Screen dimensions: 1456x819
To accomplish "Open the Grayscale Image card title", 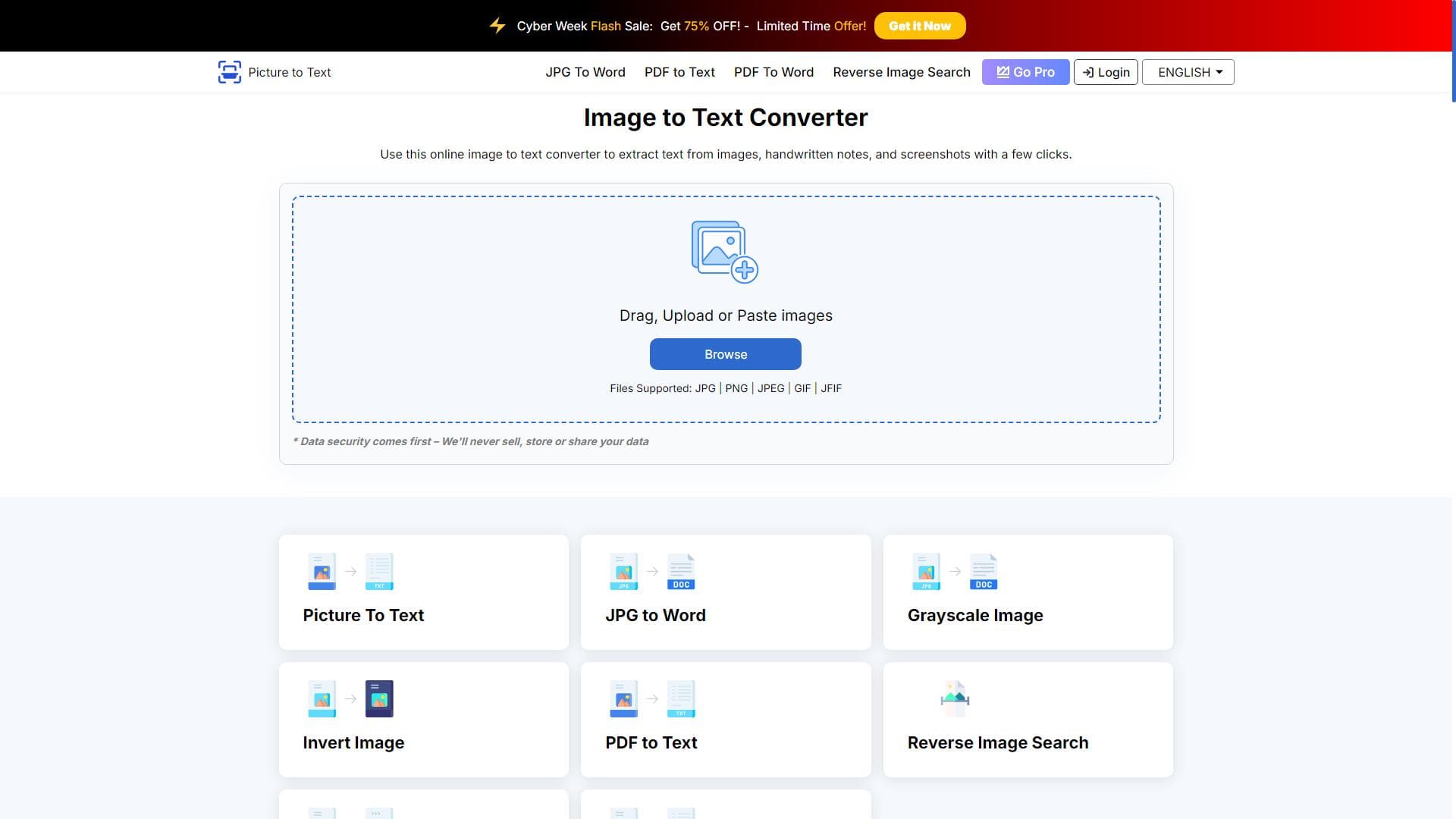I will 975,615.
